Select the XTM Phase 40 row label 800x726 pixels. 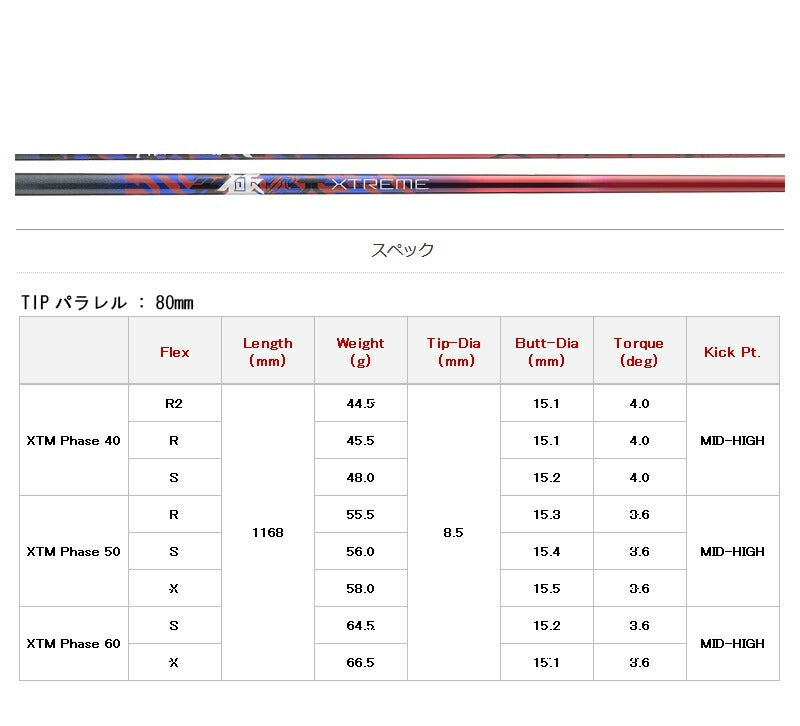[73, 441]
